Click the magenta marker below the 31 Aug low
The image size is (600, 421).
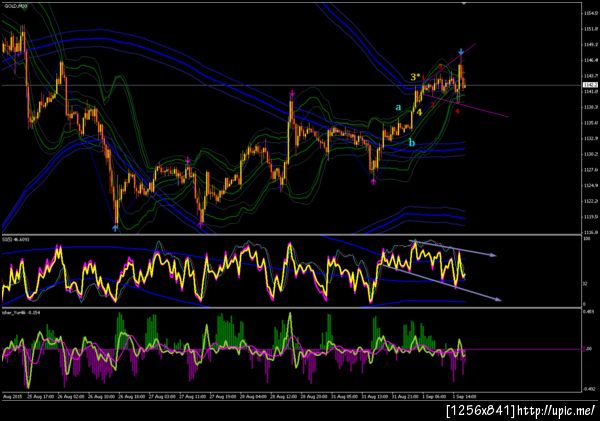tap(373, 182)
